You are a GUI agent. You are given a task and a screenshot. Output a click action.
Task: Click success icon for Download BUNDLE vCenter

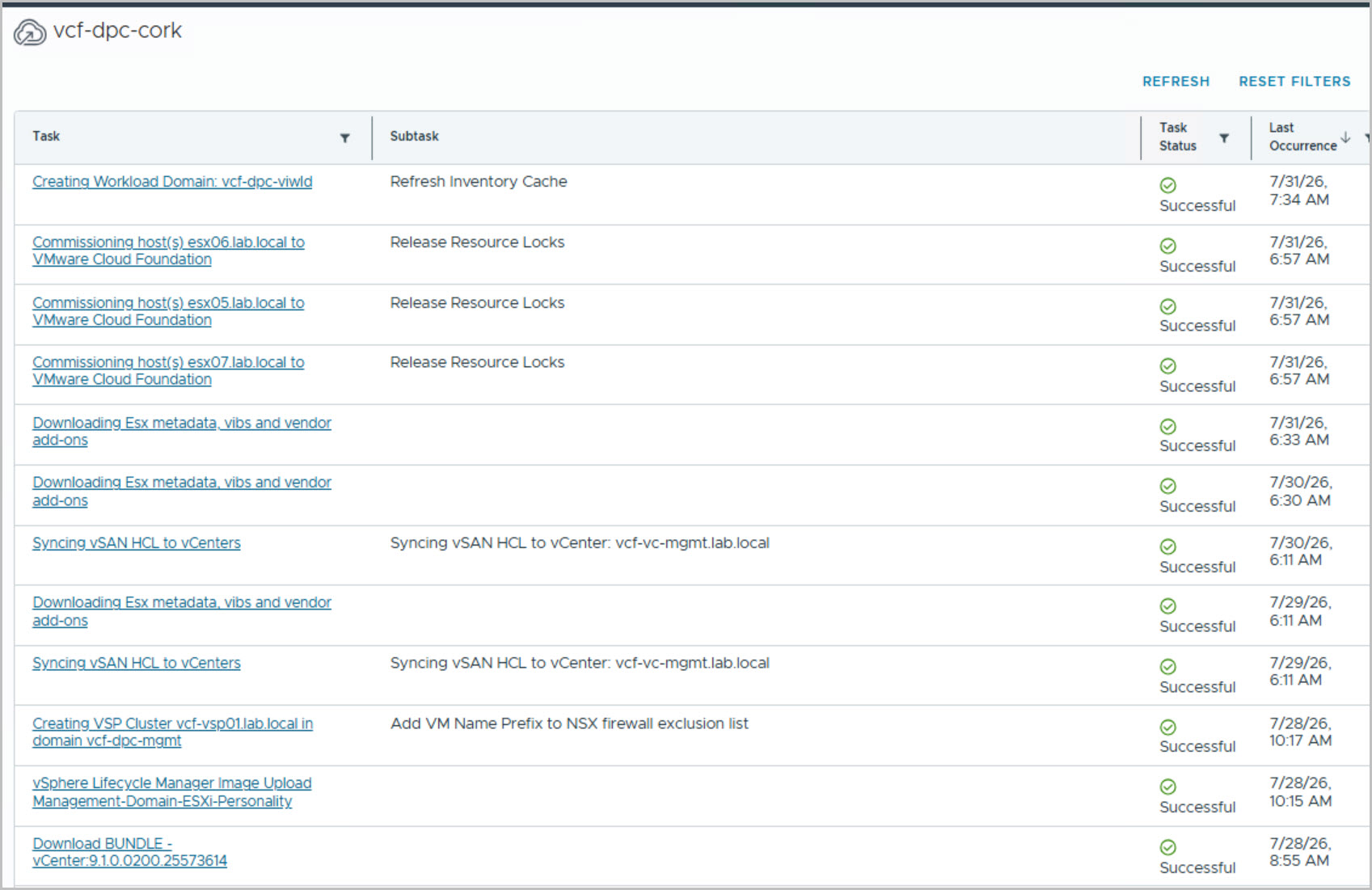click(1168, 847)
